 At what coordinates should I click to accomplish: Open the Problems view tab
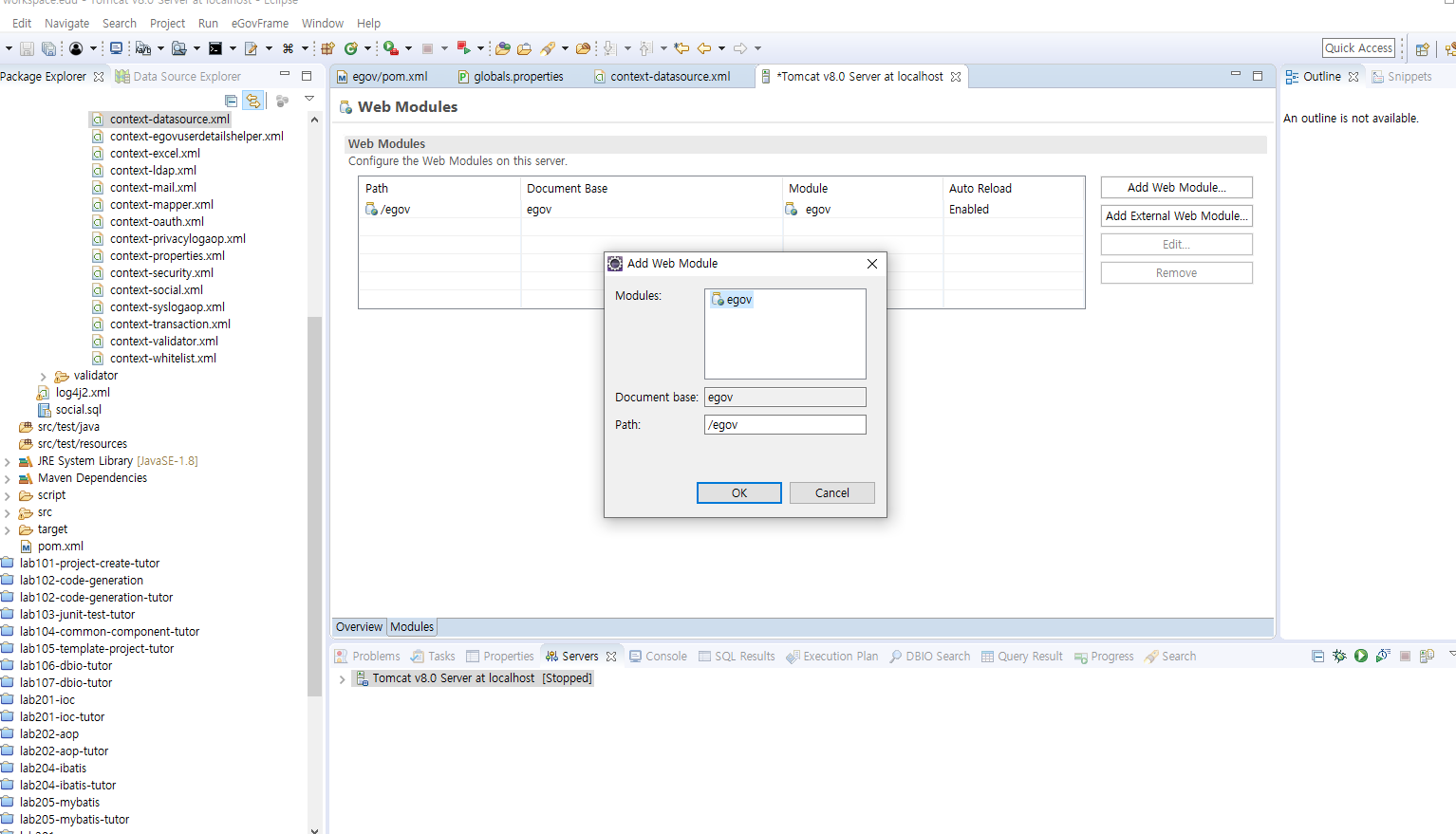click(x=367, y=657)
